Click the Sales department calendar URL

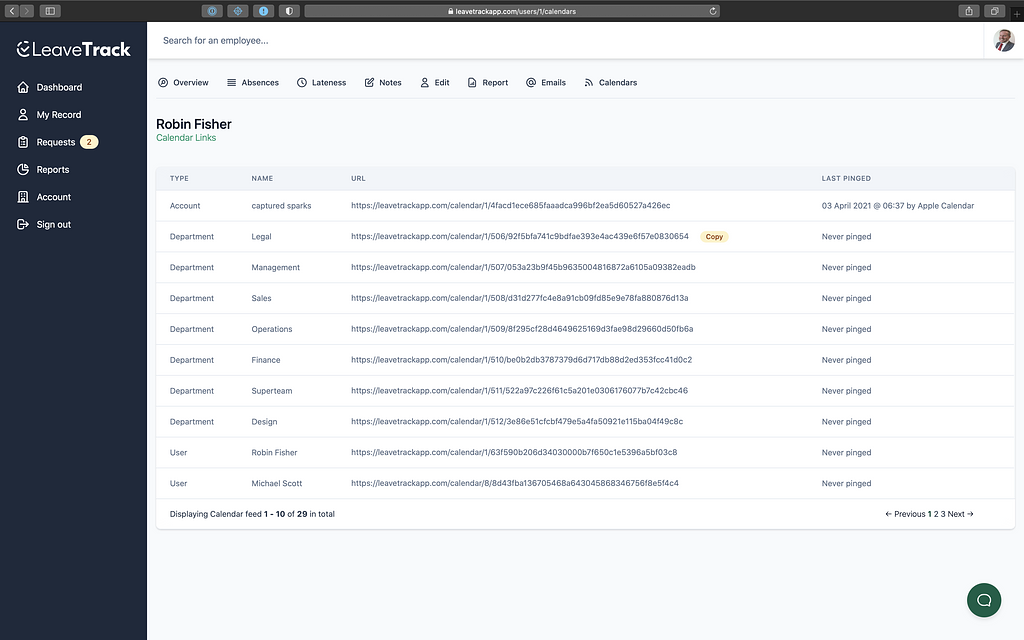520,298
